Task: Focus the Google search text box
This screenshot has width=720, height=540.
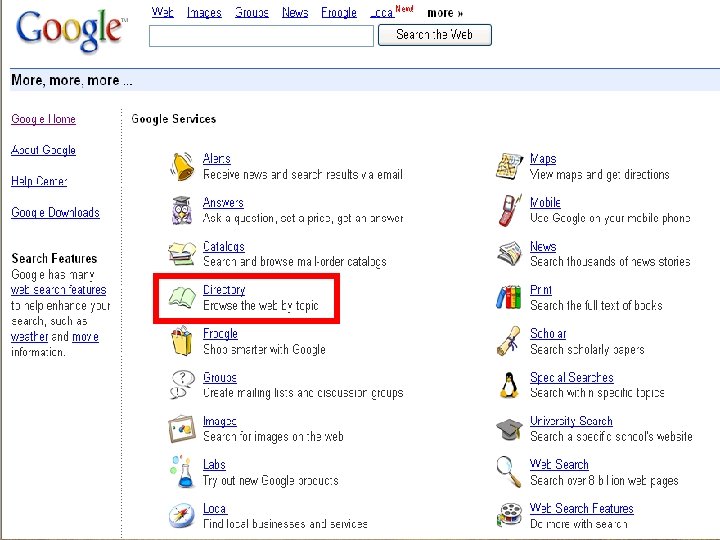Action: click(261, 36)
